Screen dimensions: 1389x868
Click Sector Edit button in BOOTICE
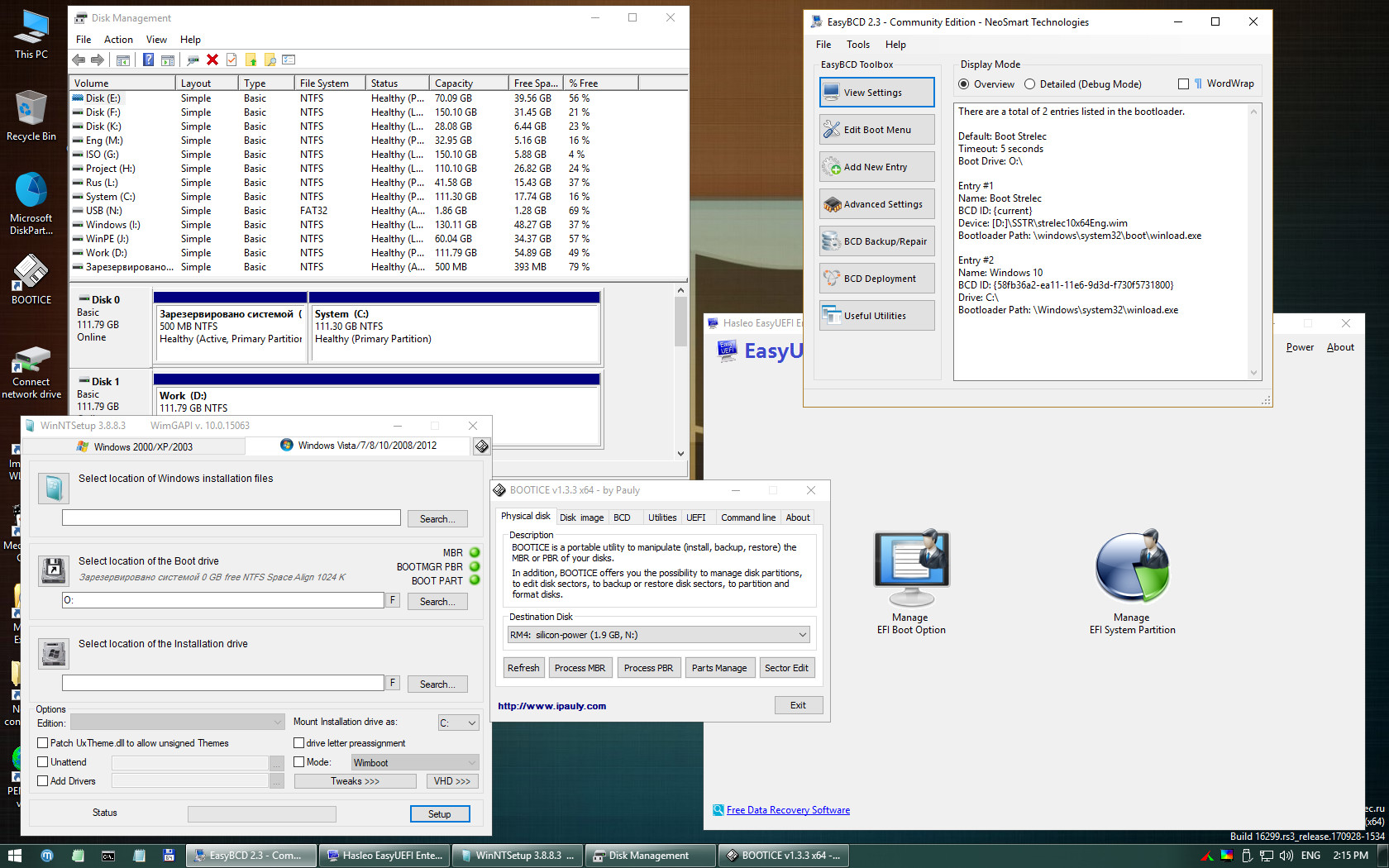click(x=786, y=668)
